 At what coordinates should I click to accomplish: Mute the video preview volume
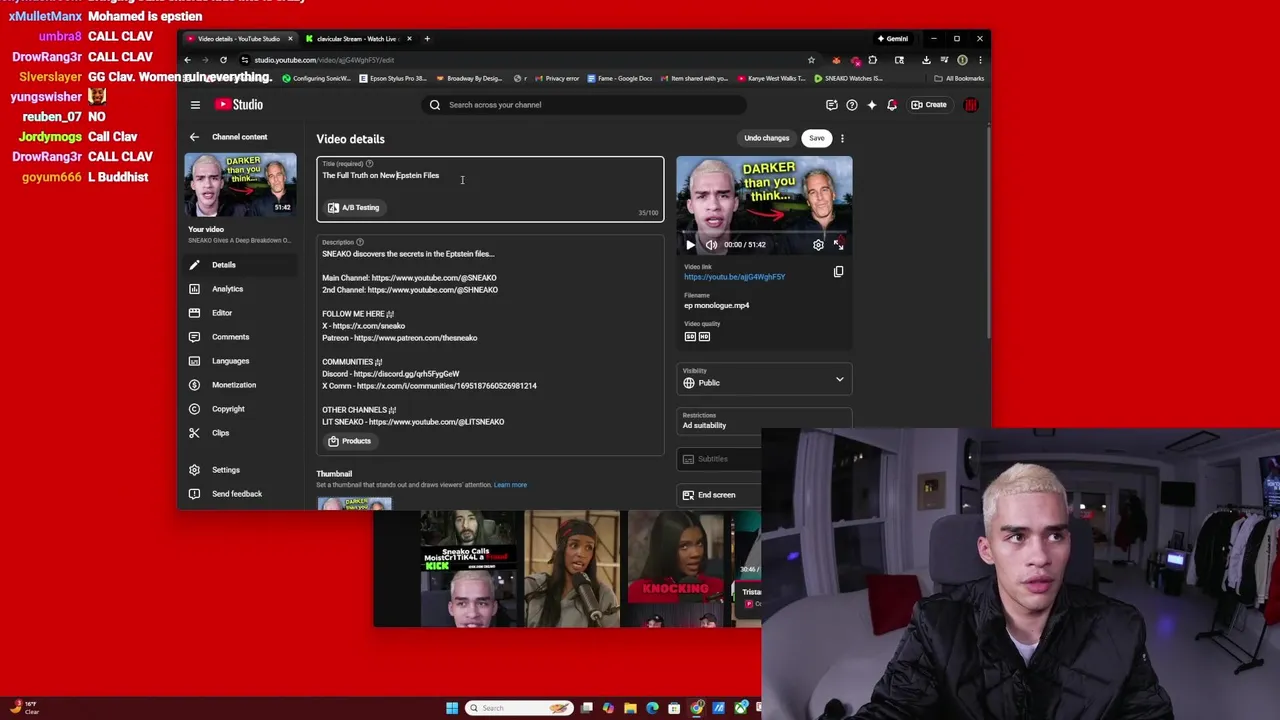point(711,245)
